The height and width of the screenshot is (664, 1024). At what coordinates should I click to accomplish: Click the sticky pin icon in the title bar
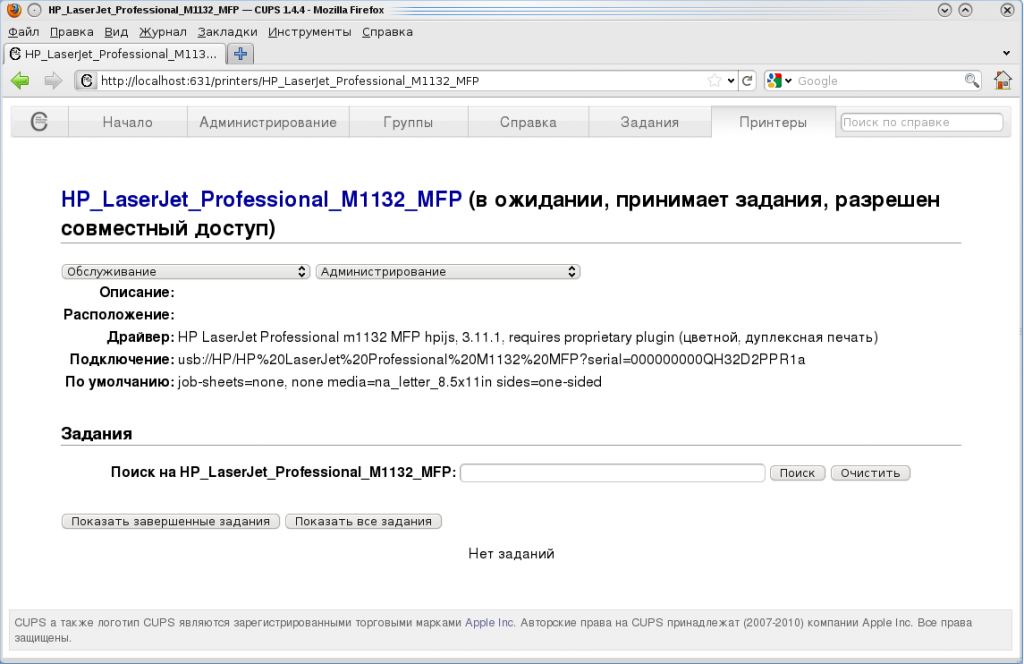pyautogui.click(x=35, y=10)
